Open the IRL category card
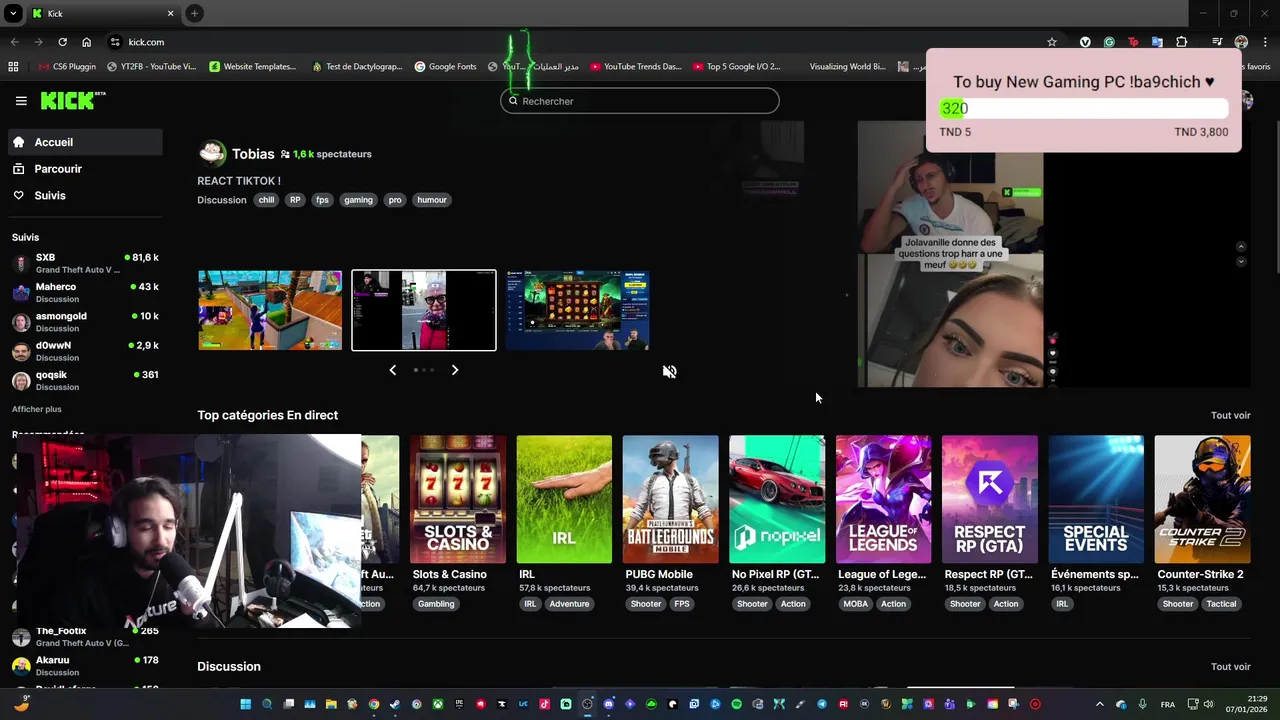 (564, 499)
